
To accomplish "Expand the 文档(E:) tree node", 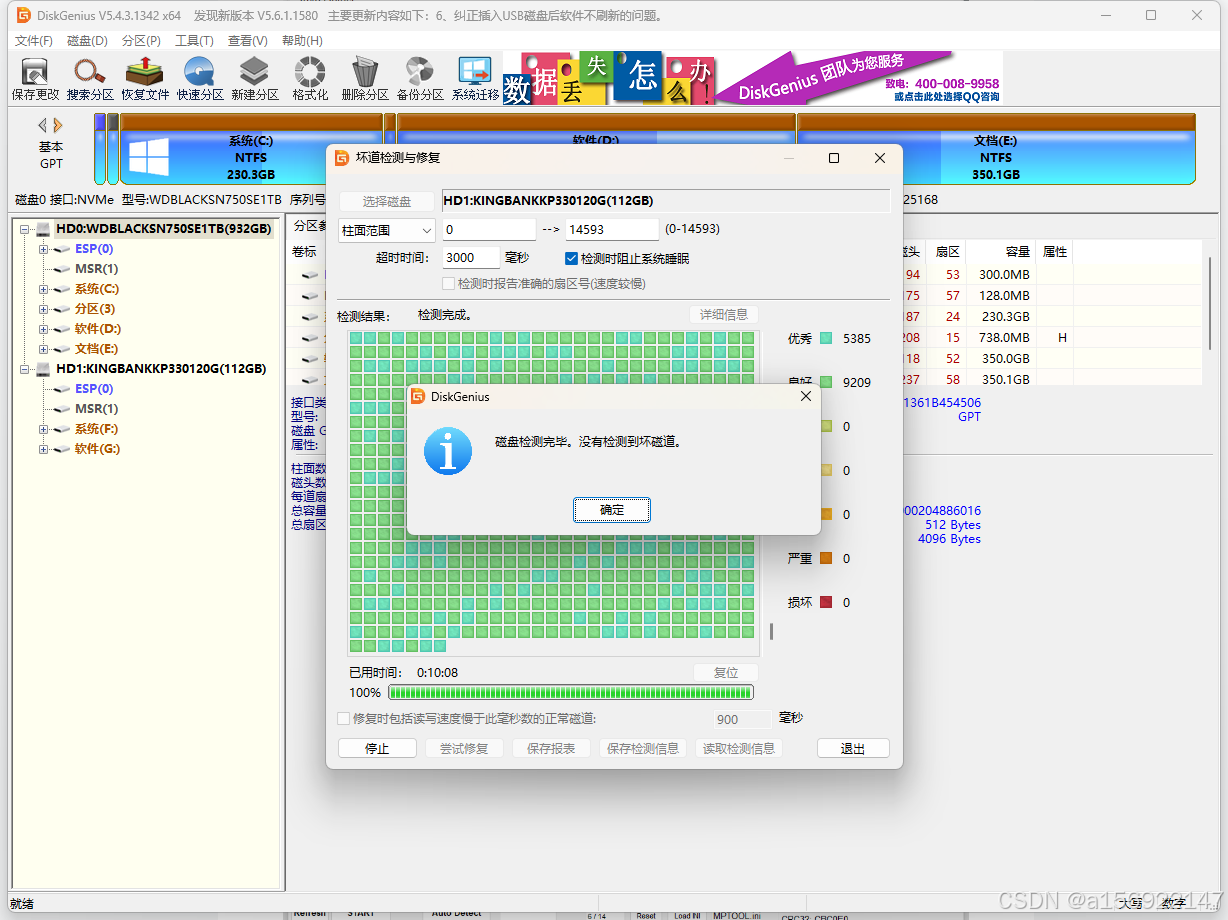I will (44, 349).
